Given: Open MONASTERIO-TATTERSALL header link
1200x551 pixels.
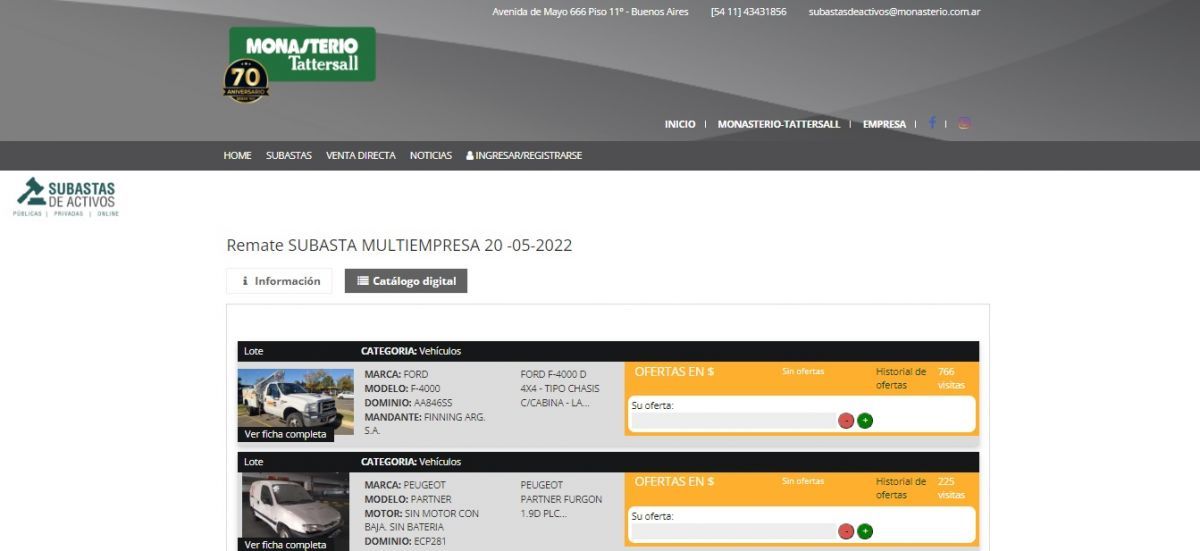Looking at the screenshot, I should click(779, 124).
